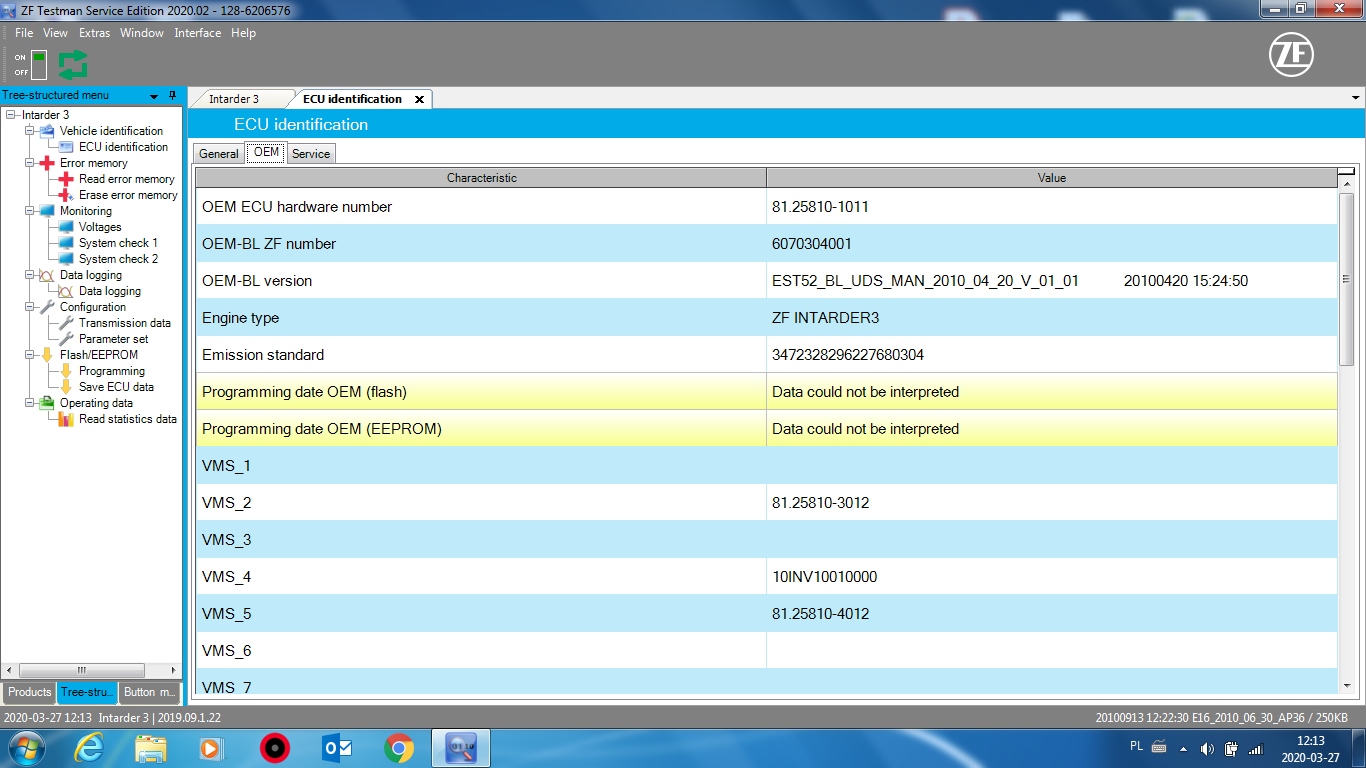Open Outlook from the taskbar
Screen dimensions: 1366x768
(336, 748)
